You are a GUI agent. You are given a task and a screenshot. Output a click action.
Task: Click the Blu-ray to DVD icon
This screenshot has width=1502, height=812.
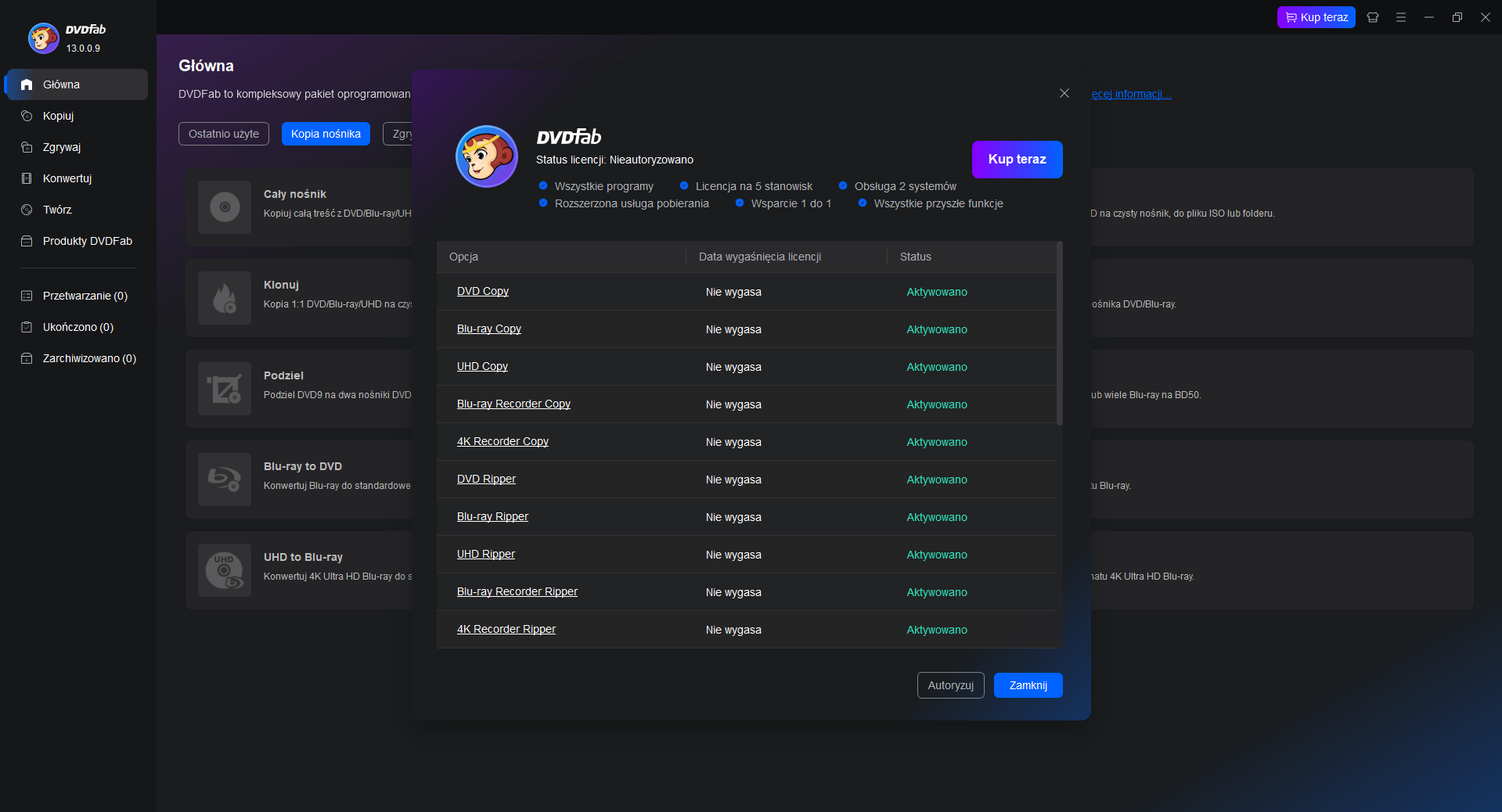225,480
